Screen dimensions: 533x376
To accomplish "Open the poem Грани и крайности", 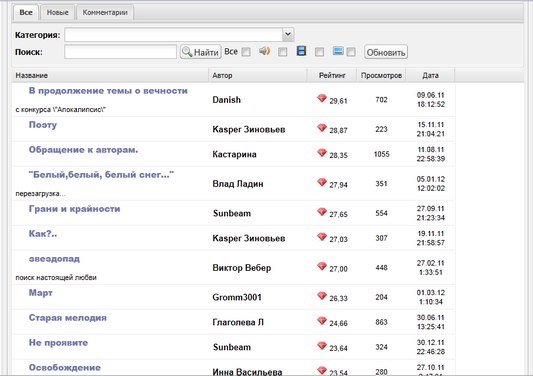I will pos(74,209).
